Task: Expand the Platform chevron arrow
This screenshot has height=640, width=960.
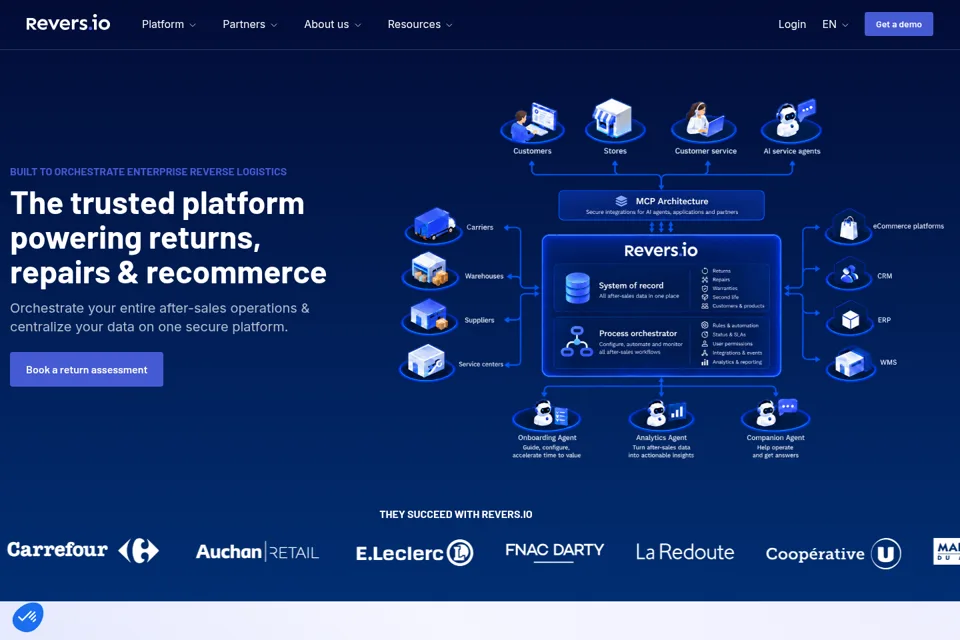Action: 192,25
